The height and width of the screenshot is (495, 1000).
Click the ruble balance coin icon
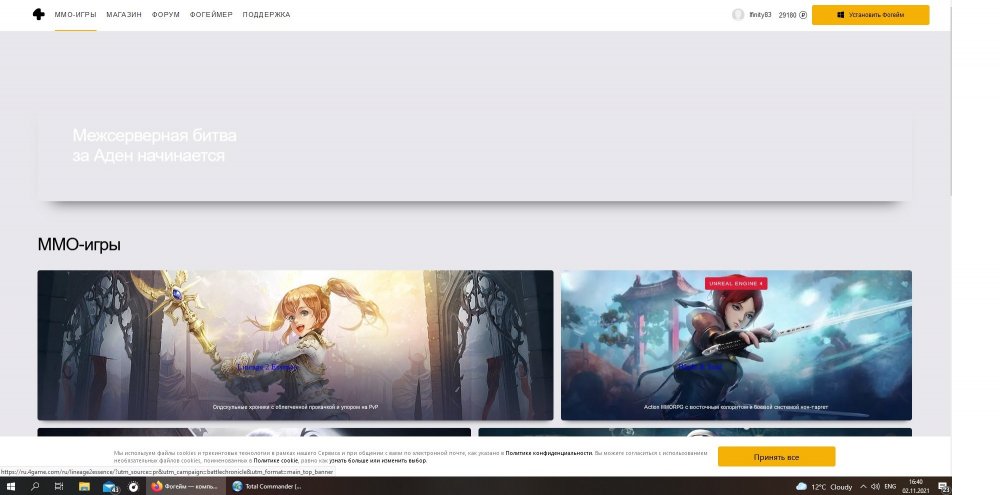pos(803,15)
